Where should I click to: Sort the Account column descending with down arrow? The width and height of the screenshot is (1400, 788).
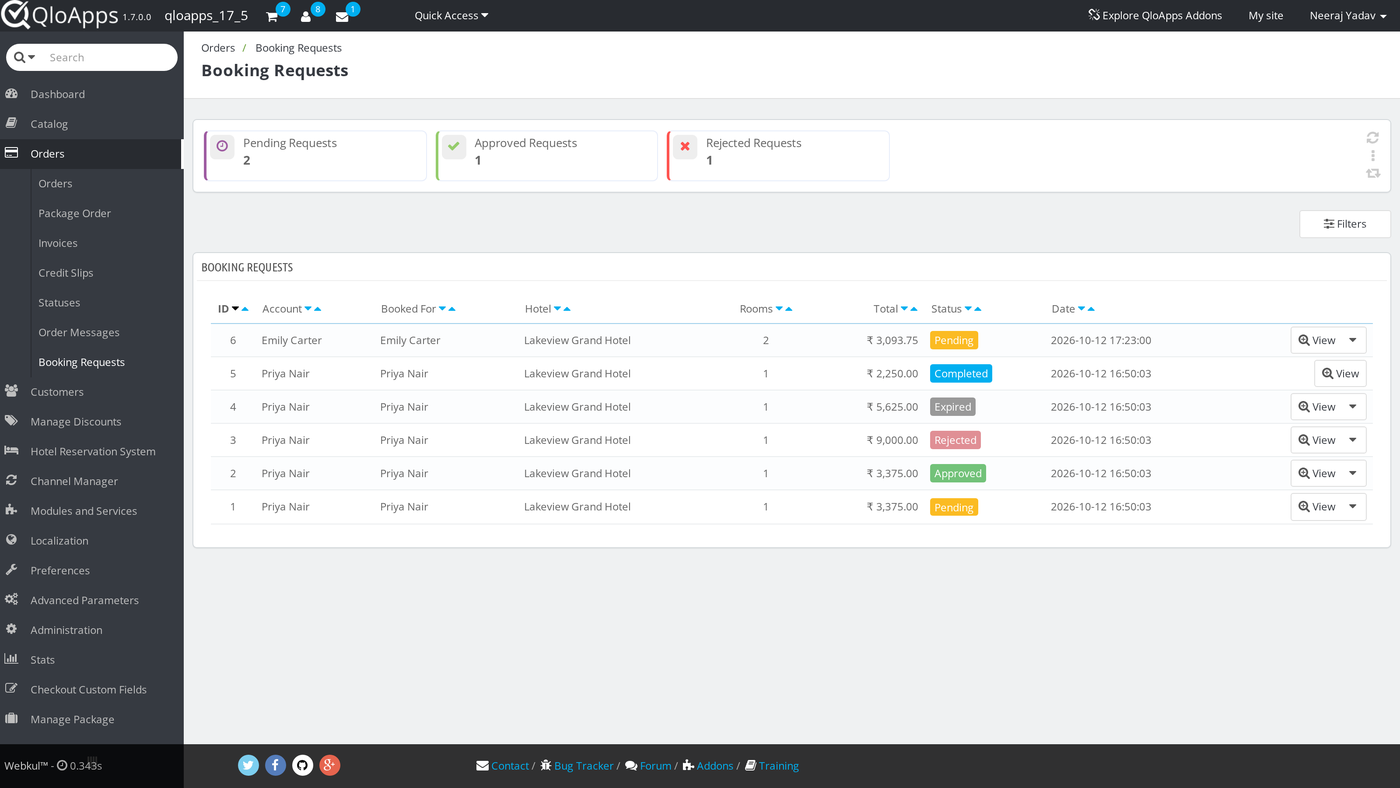pyautogui.click(x=308, y=309)
